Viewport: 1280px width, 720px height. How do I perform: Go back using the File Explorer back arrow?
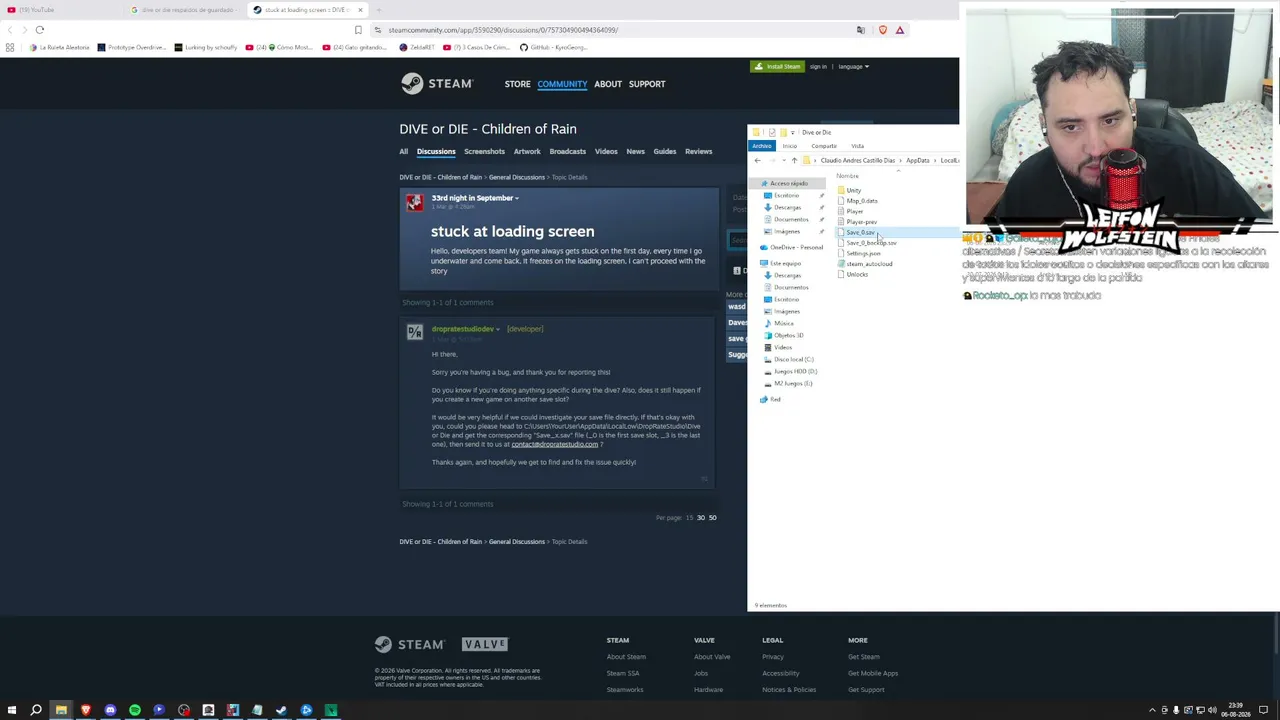[757, 160]
